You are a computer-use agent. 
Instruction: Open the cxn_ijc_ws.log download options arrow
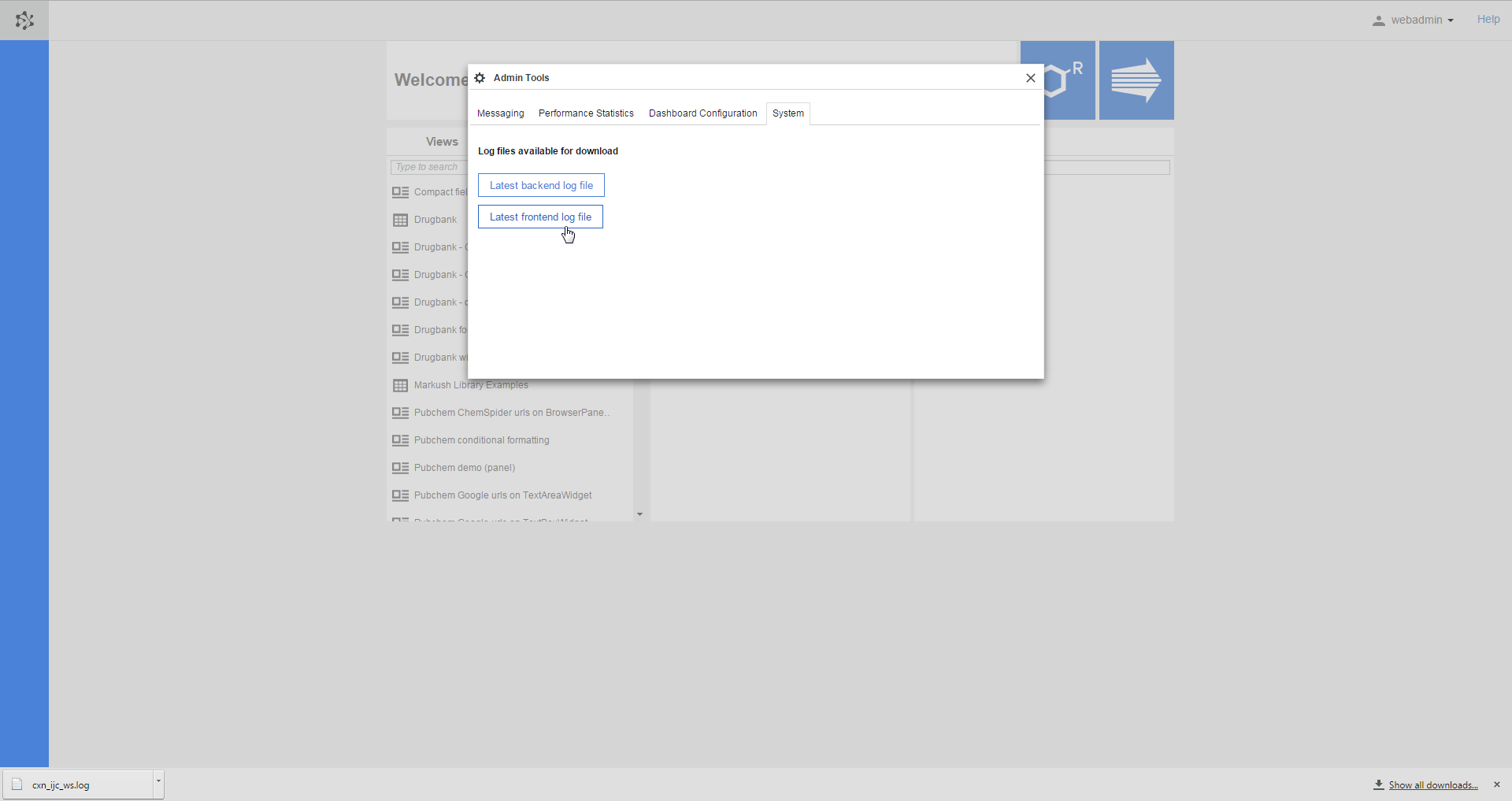157,783
